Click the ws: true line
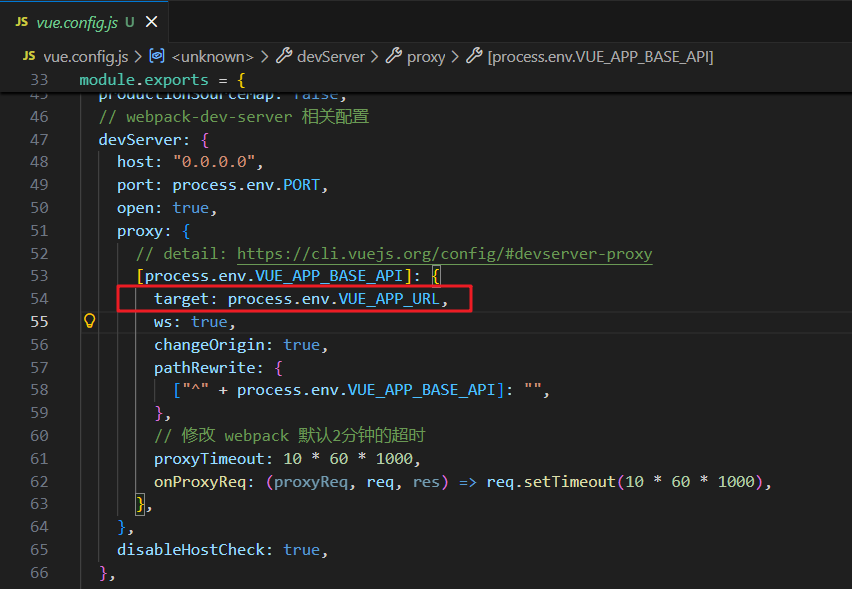The image size is (852, 589). (x=195, y=322)
